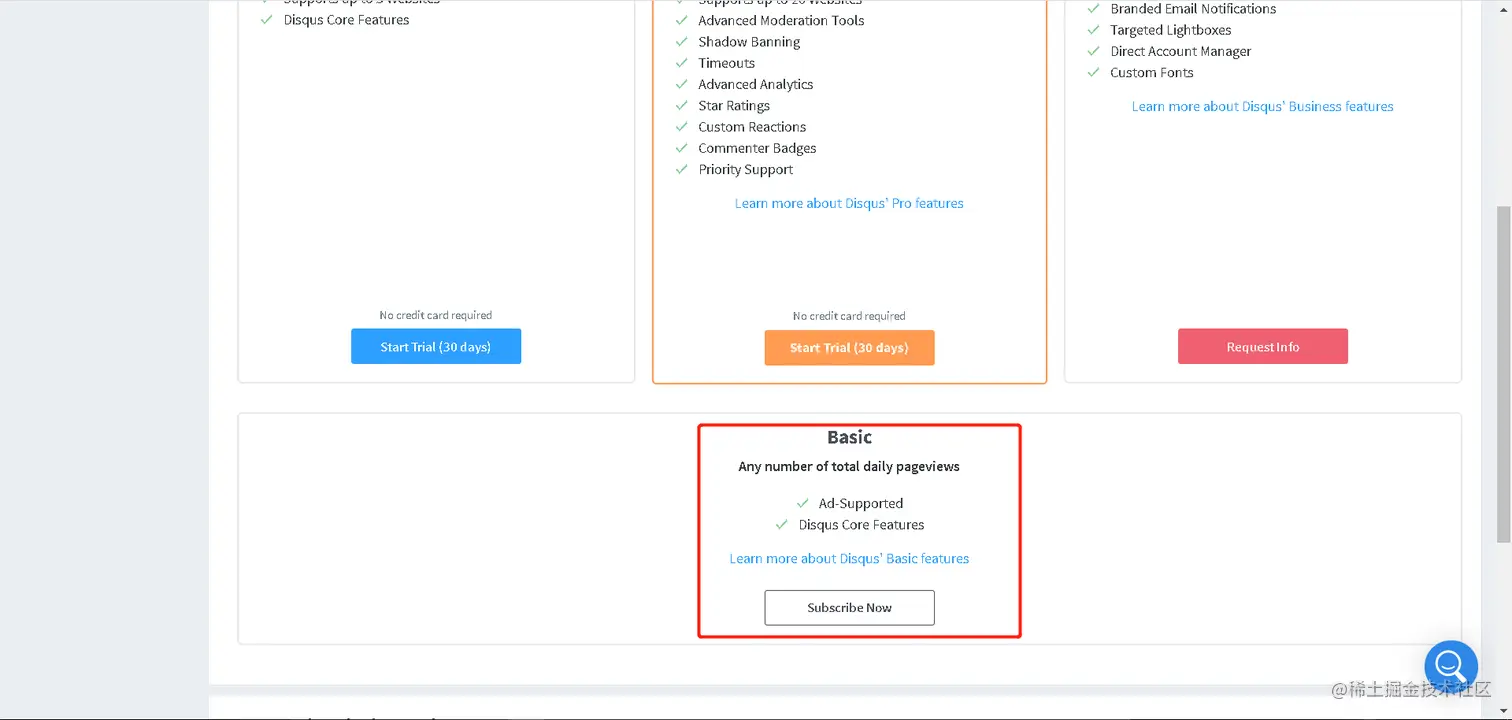Click the Branded Email Notifications feature
Screen dimensions: 1512x720
coord(1193,8)
